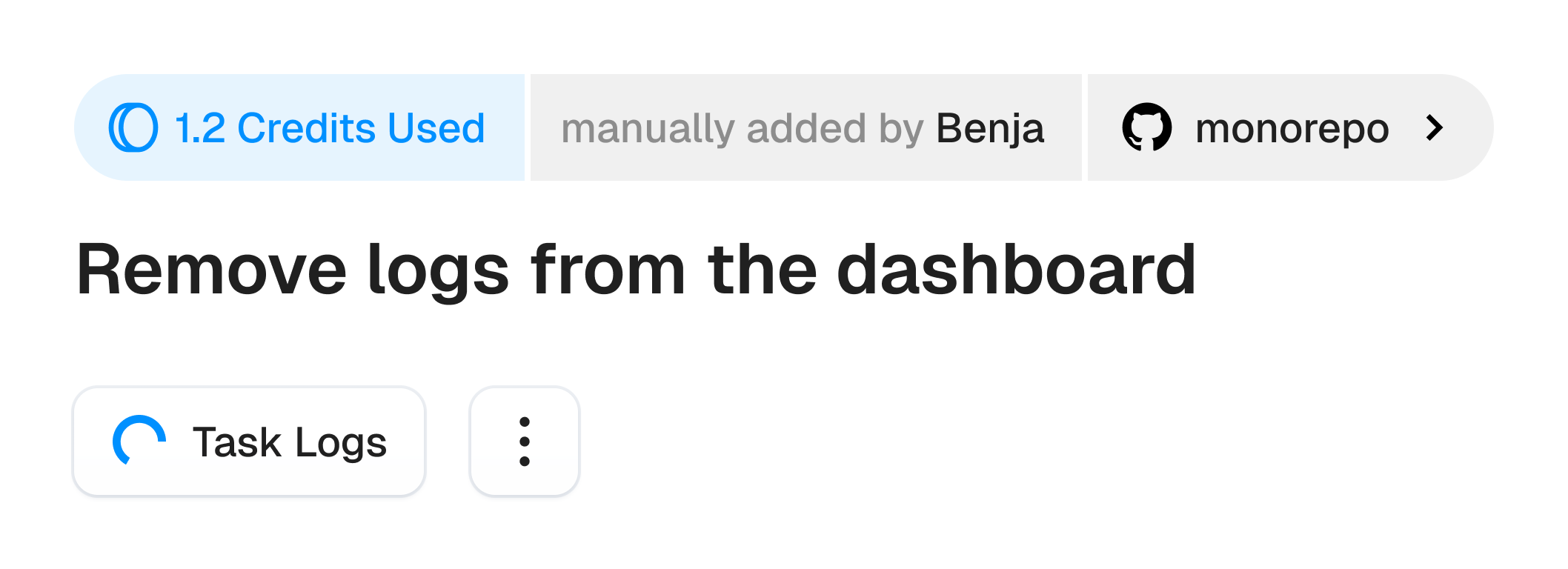Open the three-dot more options menu
This screenshot has width=1568, height=569.
(525, 442)
